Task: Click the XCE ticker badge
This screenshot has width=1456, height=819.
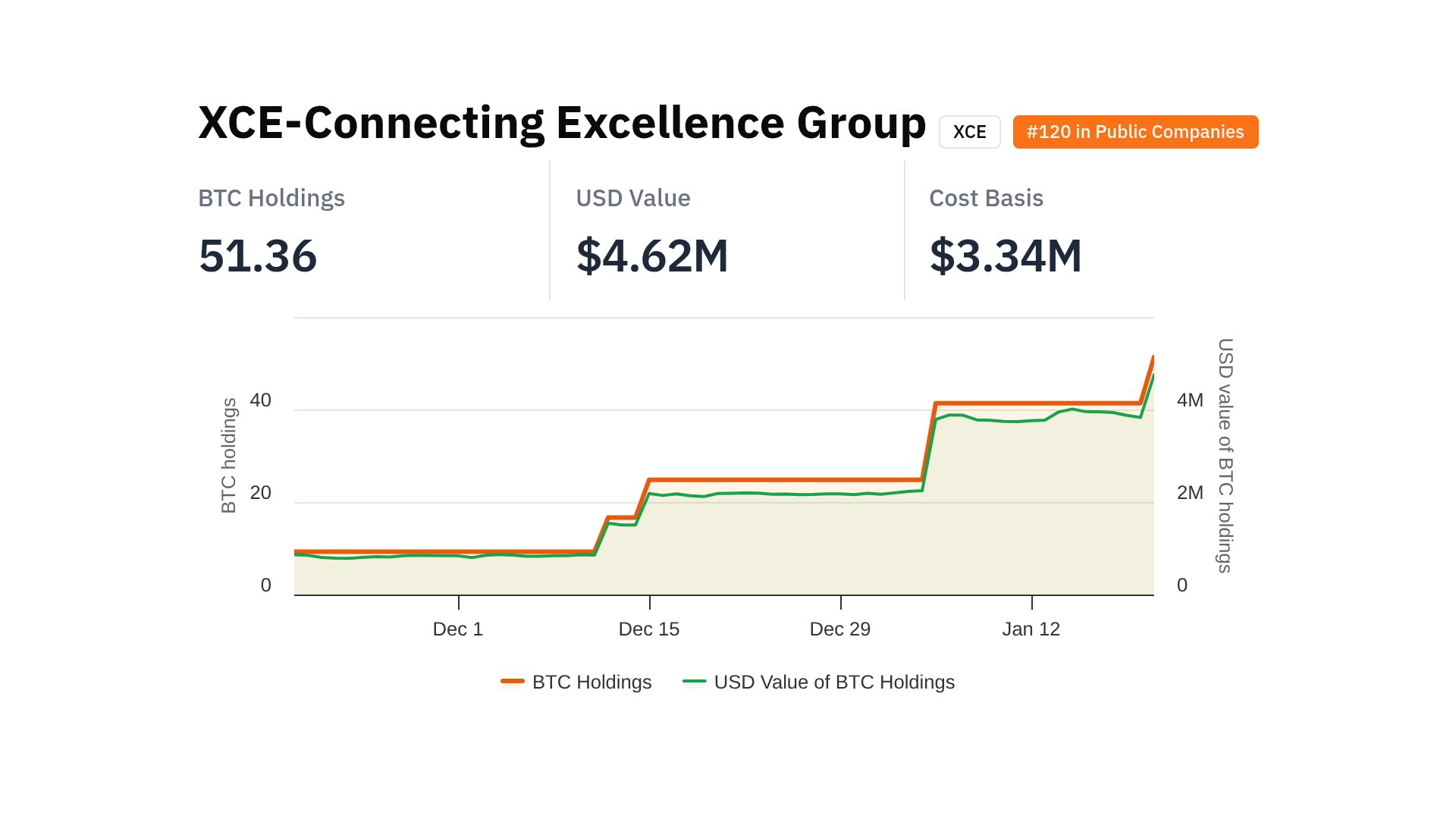Action: [x=969, y=132]
